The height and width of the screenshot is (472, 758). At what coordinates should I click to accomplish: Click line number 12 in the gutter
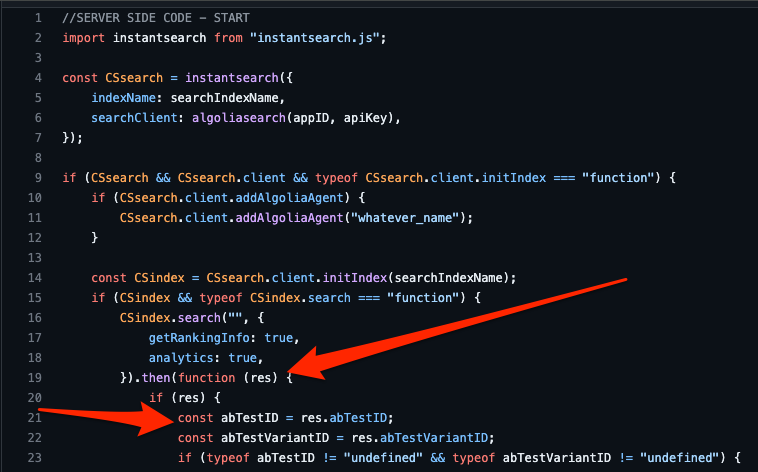(35, 238)
